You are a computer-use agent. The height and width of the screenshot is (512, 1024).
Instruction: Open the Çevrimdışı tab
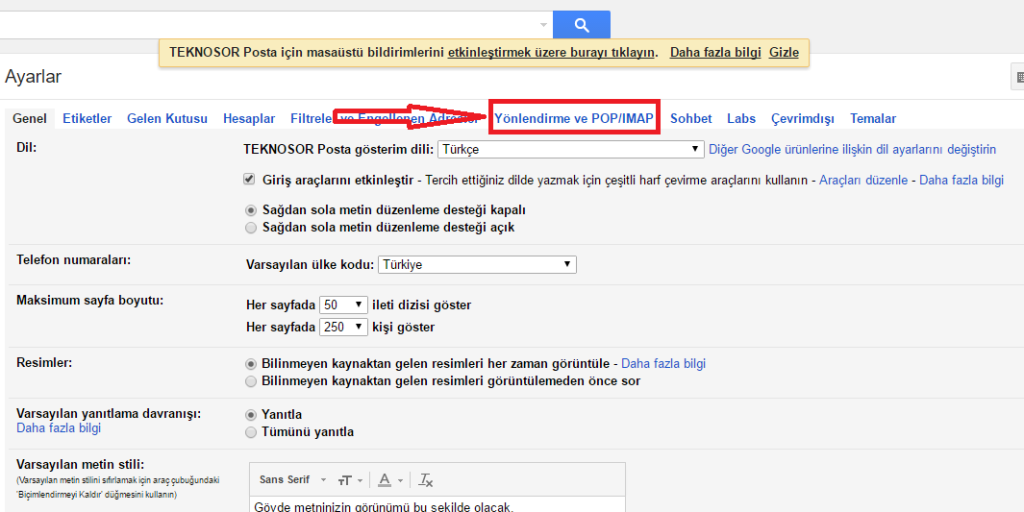(803, 119)
